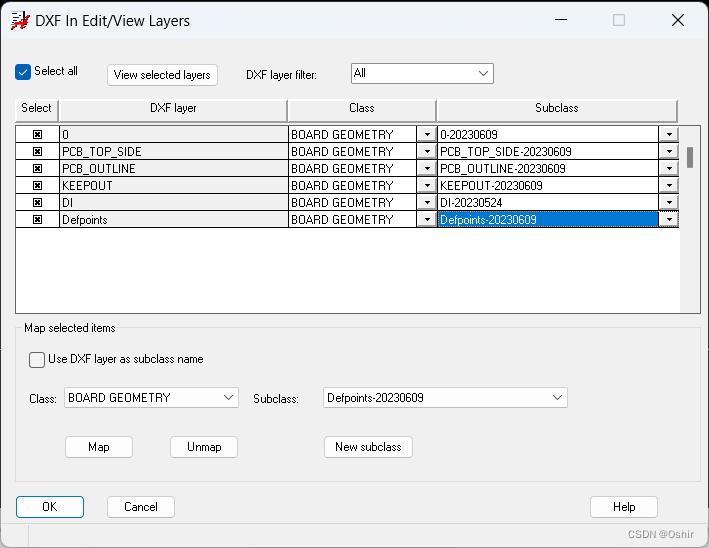Enable Use DXF layer as subclass name
Viewport: 709px width, 548px height.
click(37, 360)
